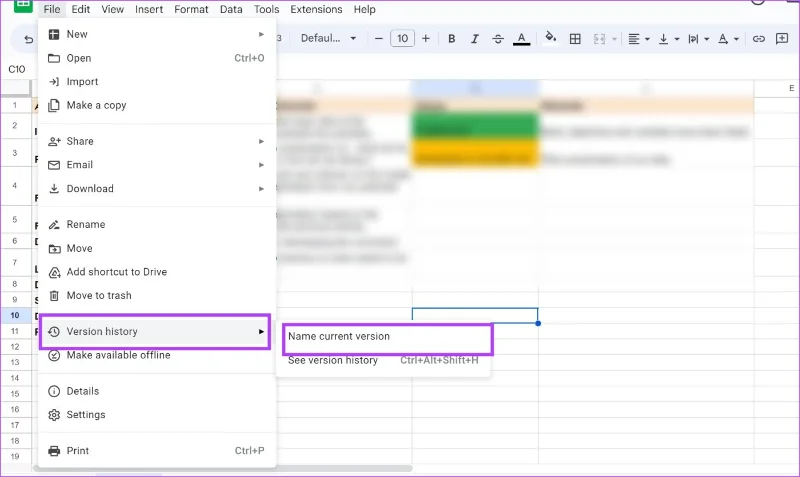Open the Format menu
This screenshot has width=800, height=477.
click(191, 9)
